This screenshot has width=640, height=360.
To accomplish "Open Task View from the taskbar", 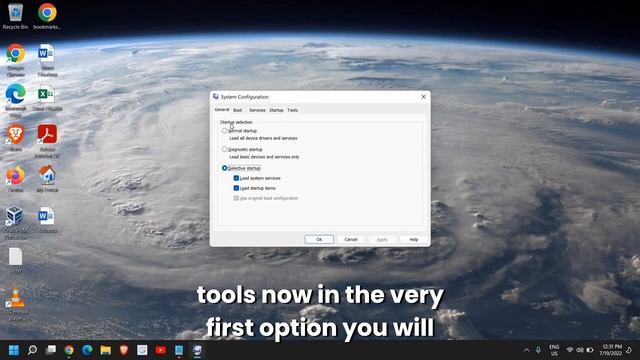I will (51, 350).
